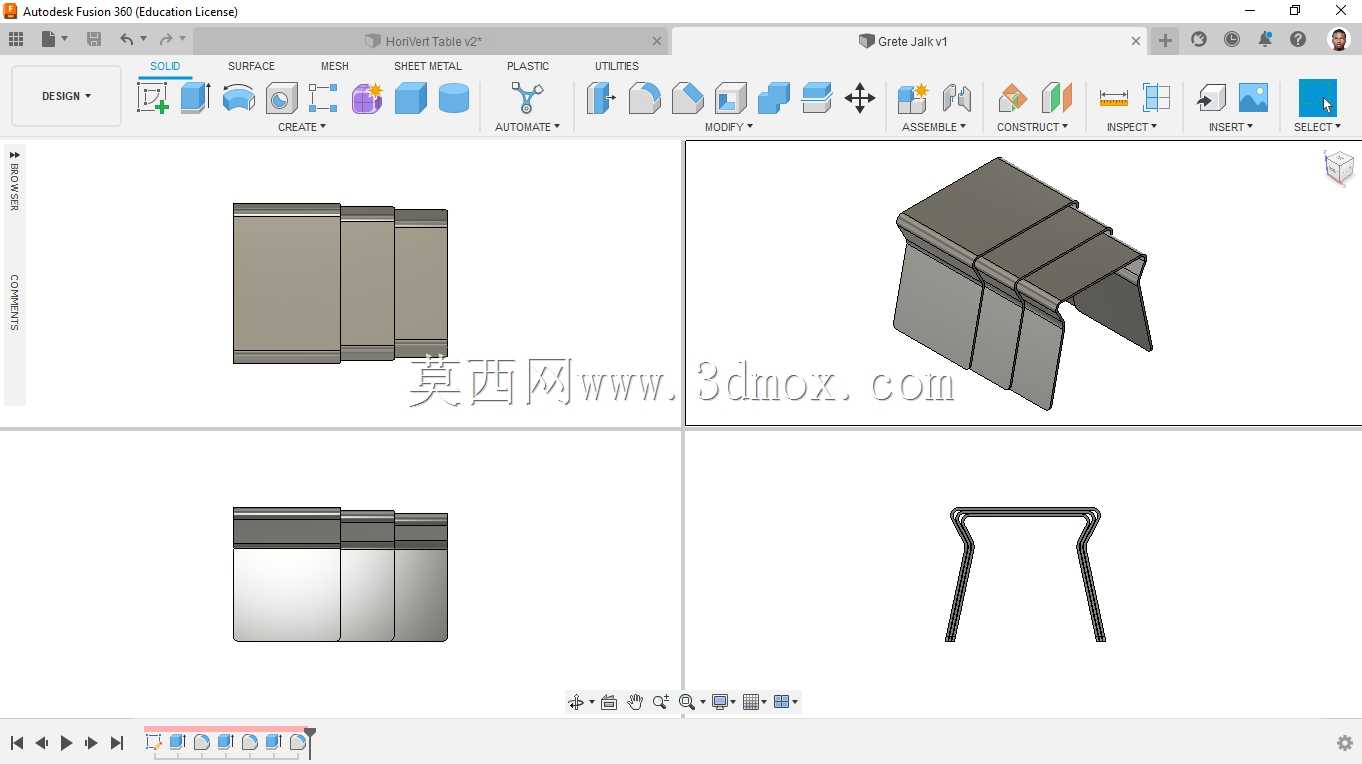This screenshot has height=764, width=1362.
Task: Select the Joint tool
Action: (x=957, y=98)
